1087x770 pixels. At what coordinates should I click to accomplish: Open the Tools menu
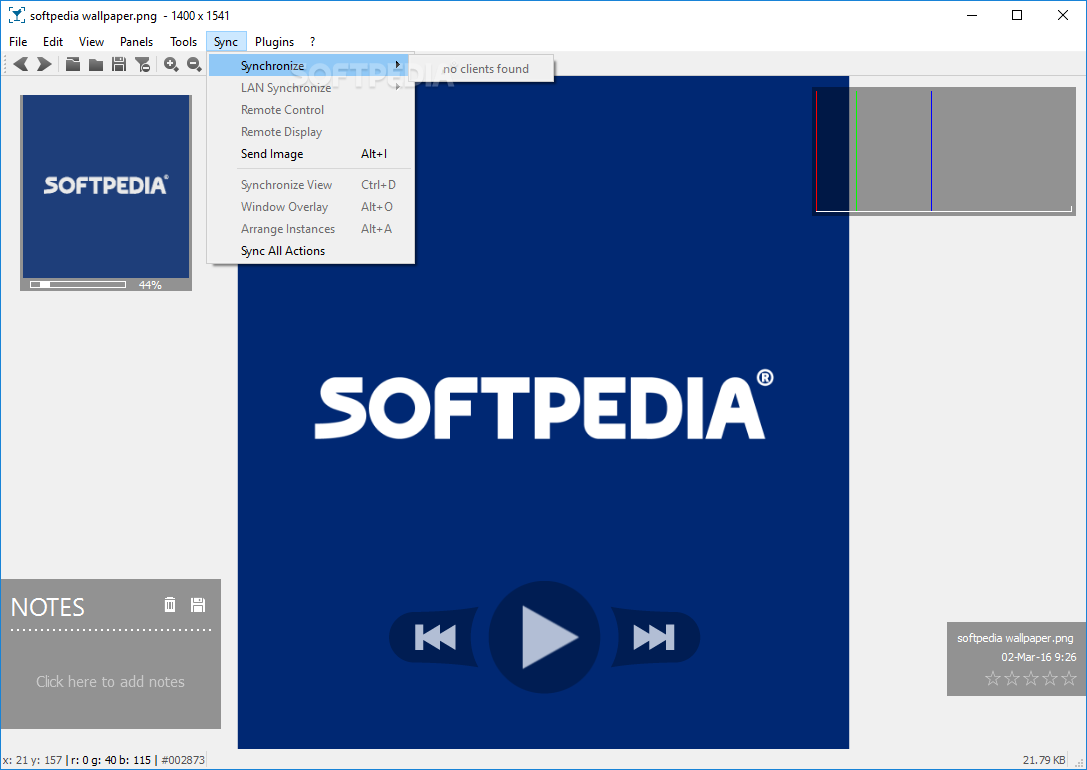[184, 42]
